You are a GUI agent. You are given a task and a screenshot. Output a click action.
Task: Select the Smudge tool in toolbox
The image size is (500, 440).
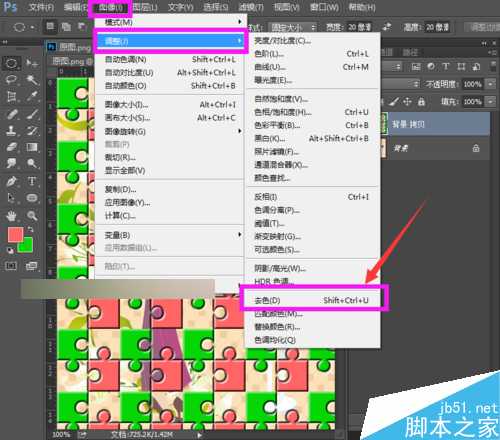(11, 163)
